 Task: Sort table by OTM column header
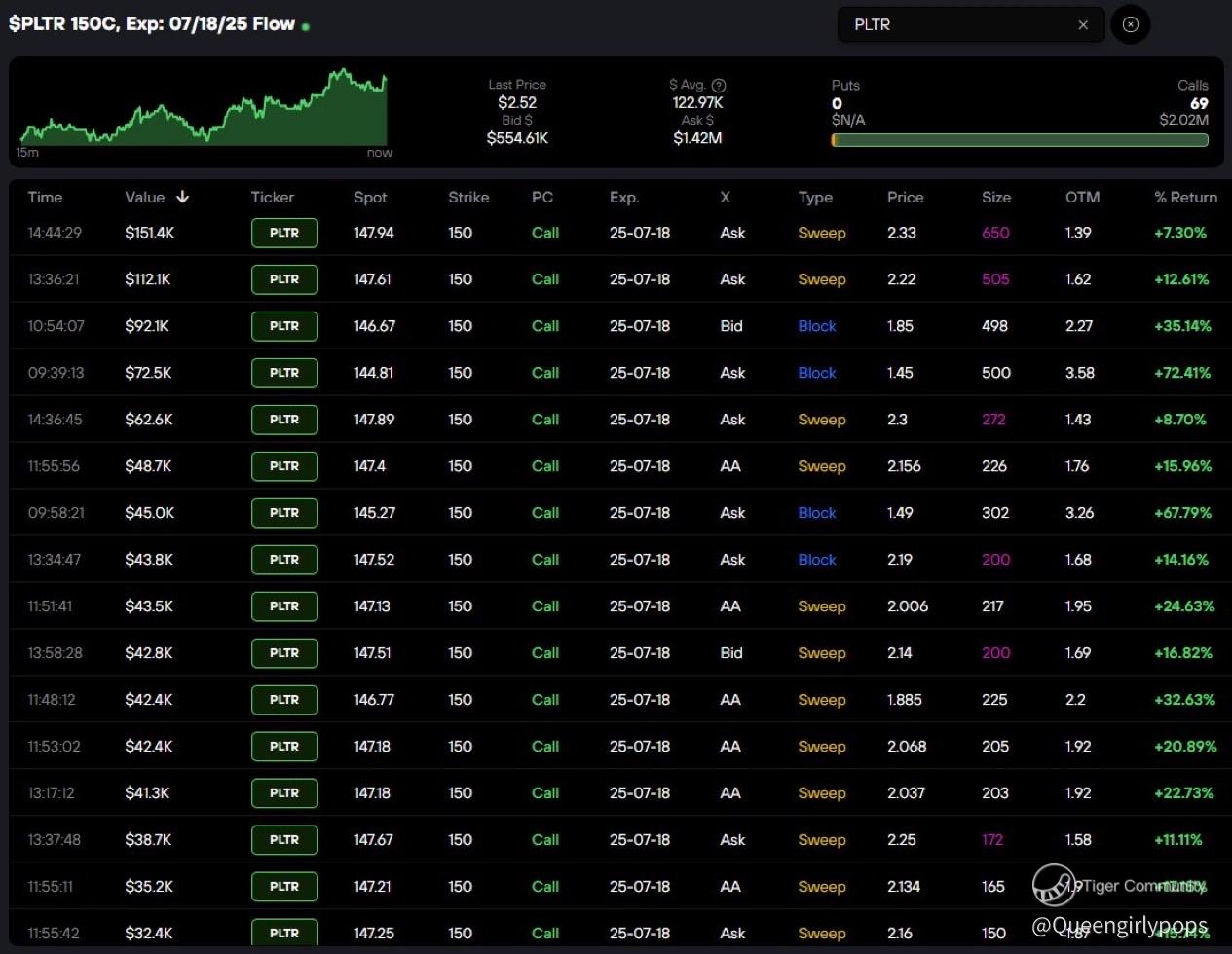tap(1082, 197)
